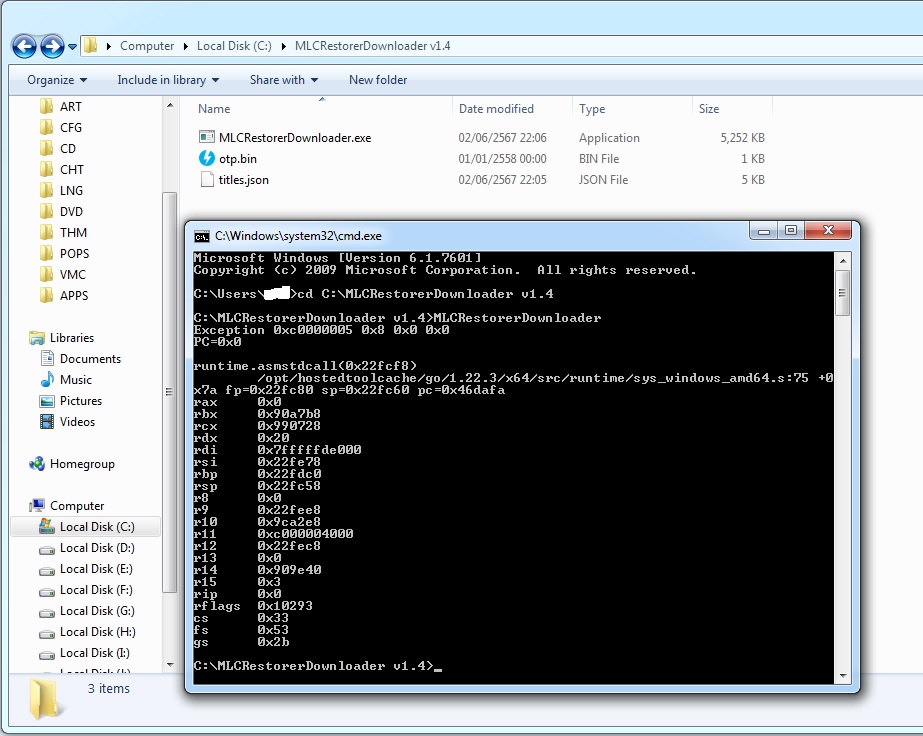The height and width of the screenshot is (736, 923).
Task: Open the Organize menu
Action: [x=57, y=79]
